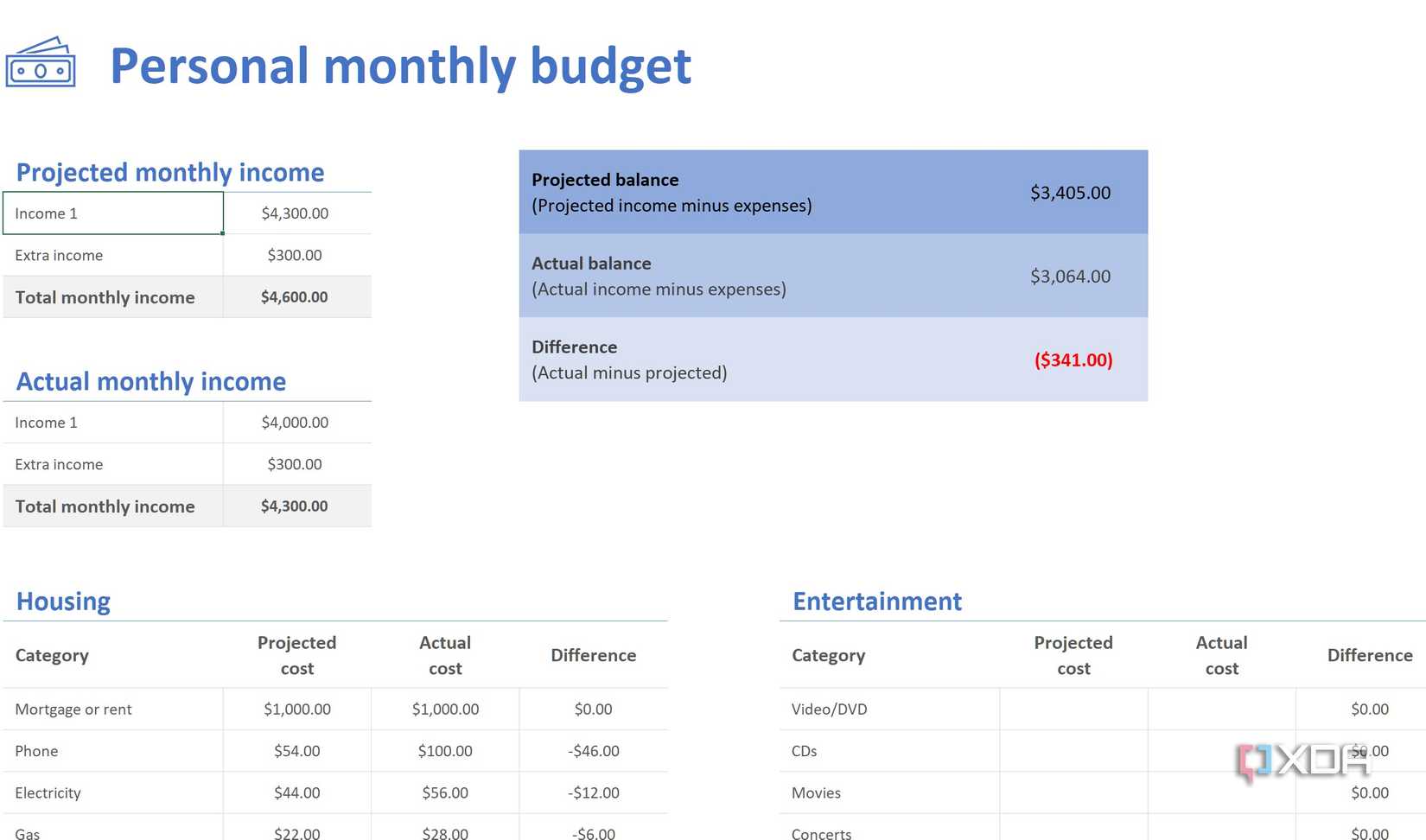Viewport: 1426px width, 840px height.
Task: Select Electricity difference -$12.00 cell
Action: click(594, 792)
